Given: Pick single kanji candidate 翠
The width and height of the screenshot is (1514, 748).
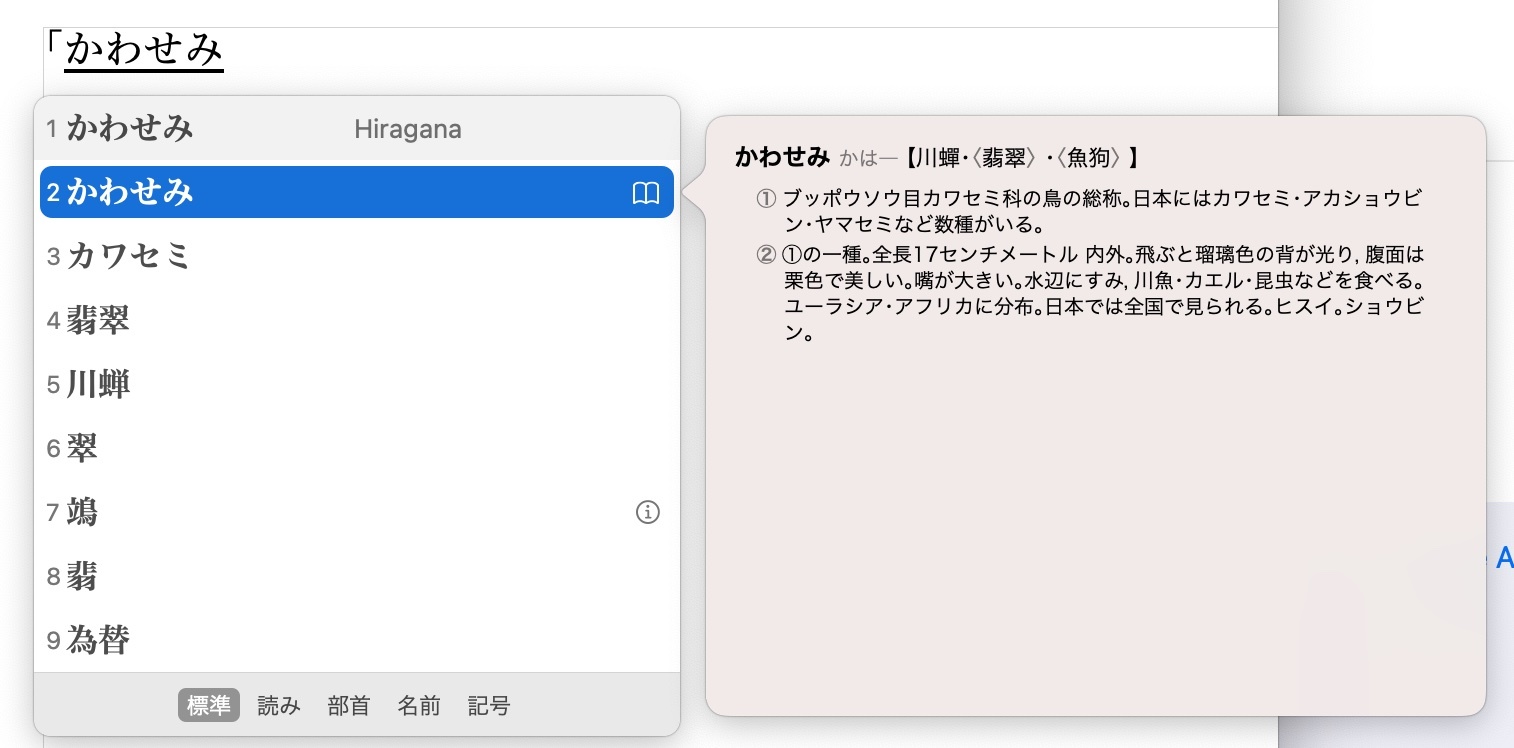Looking at the screenshot, I should coord(82,449).
